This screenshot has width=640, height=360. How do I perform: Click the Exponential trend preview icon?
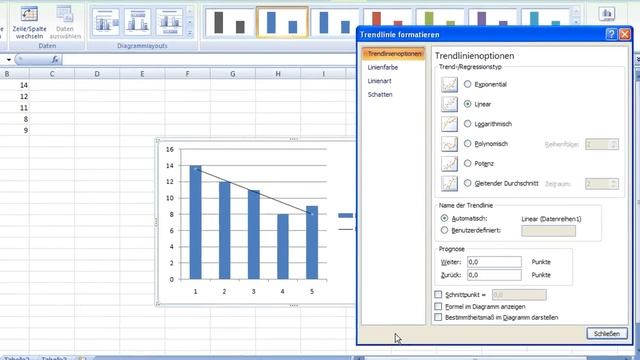click(449, 84)
